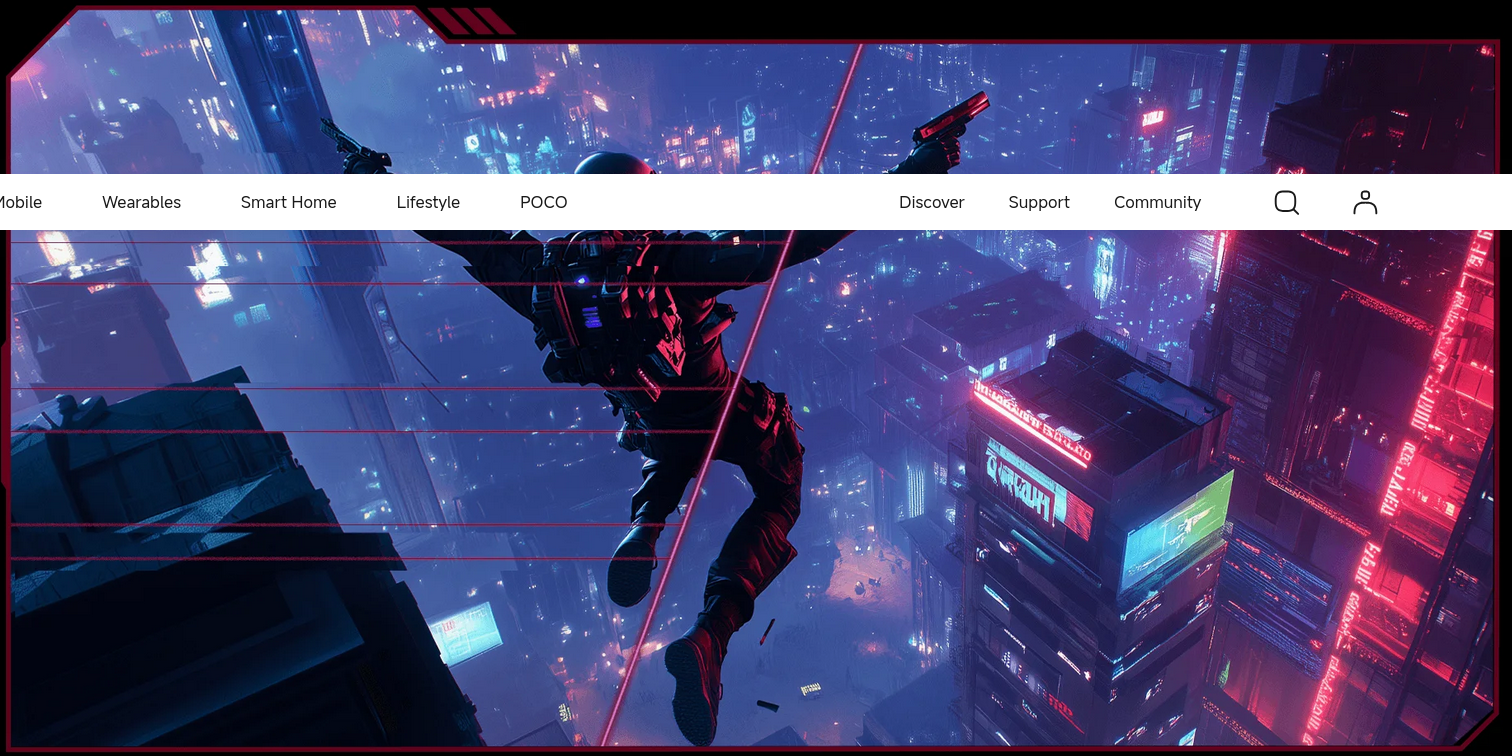
Task: Click the search magnifier icon
Action: click(x=1286, y=203)
